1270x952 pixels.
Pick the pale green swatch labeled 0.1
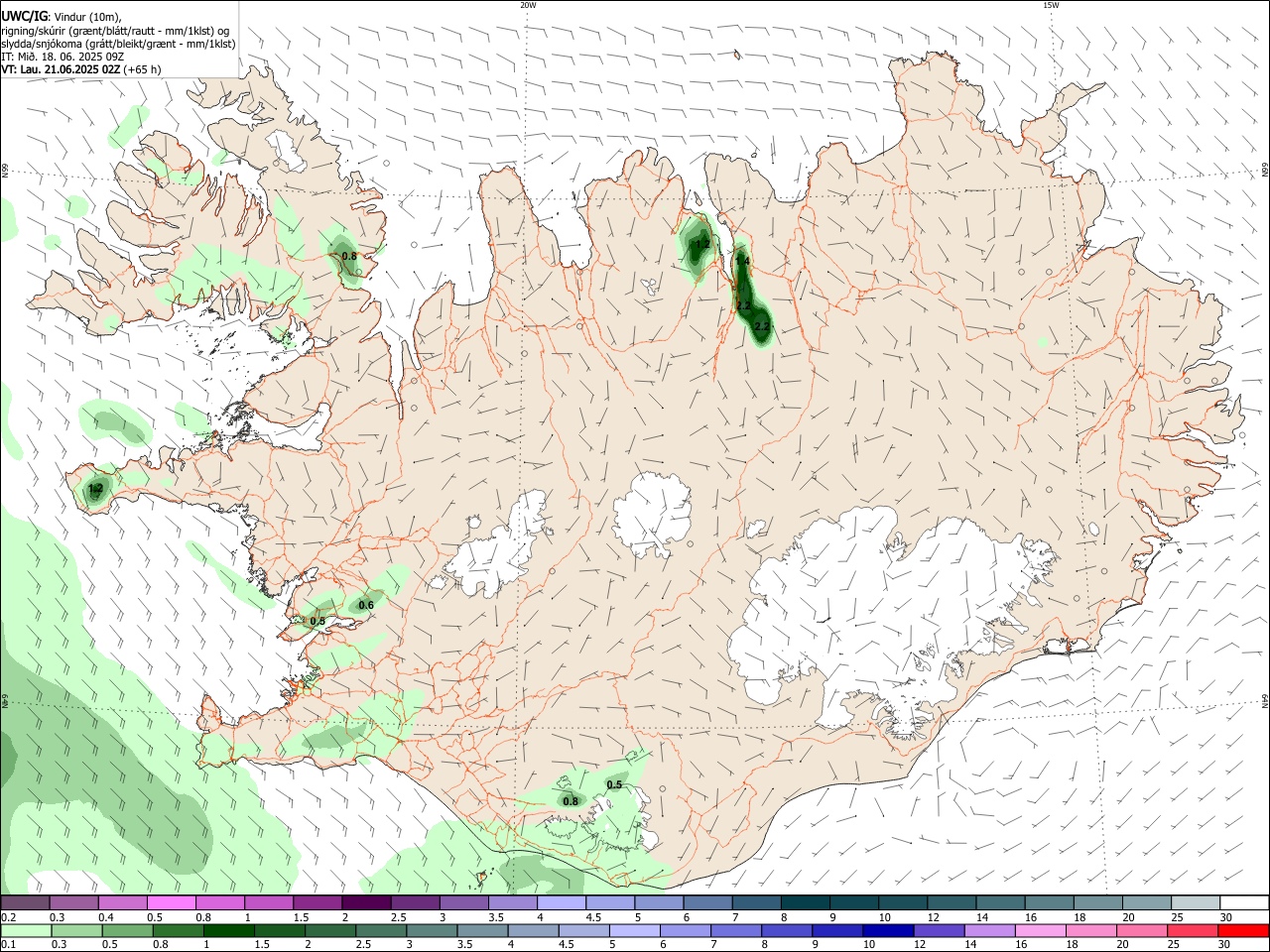pos(25,931)
